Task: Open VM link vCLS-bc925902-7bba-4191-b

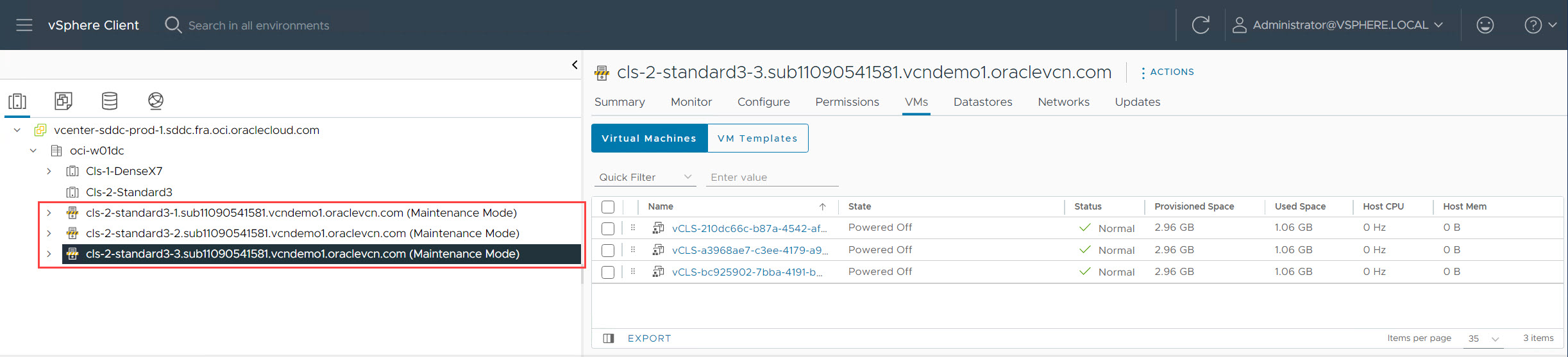Action: 747,272
